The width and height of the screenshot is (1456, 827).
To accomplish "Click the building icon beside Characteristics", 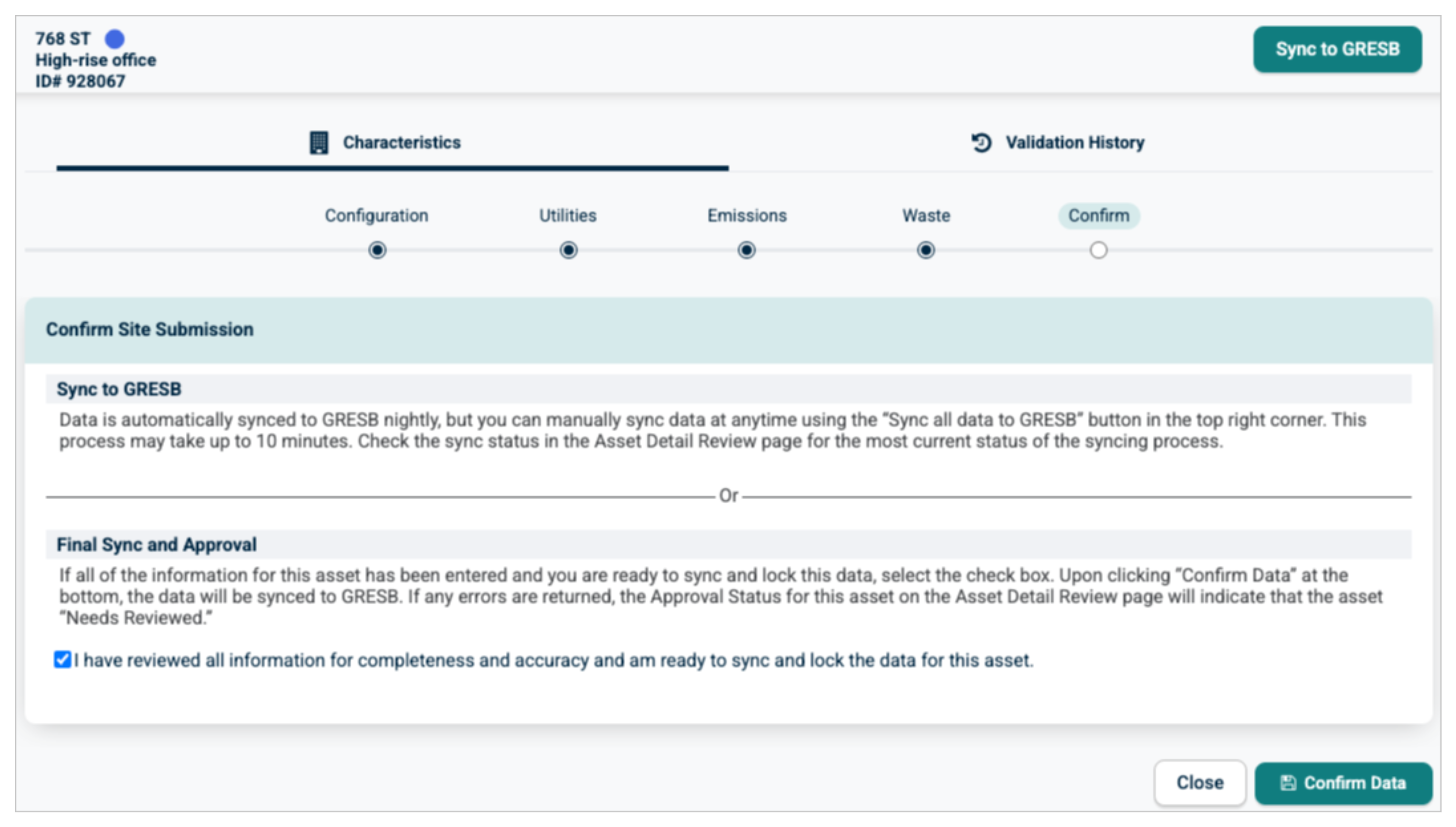I will [319, 143].
